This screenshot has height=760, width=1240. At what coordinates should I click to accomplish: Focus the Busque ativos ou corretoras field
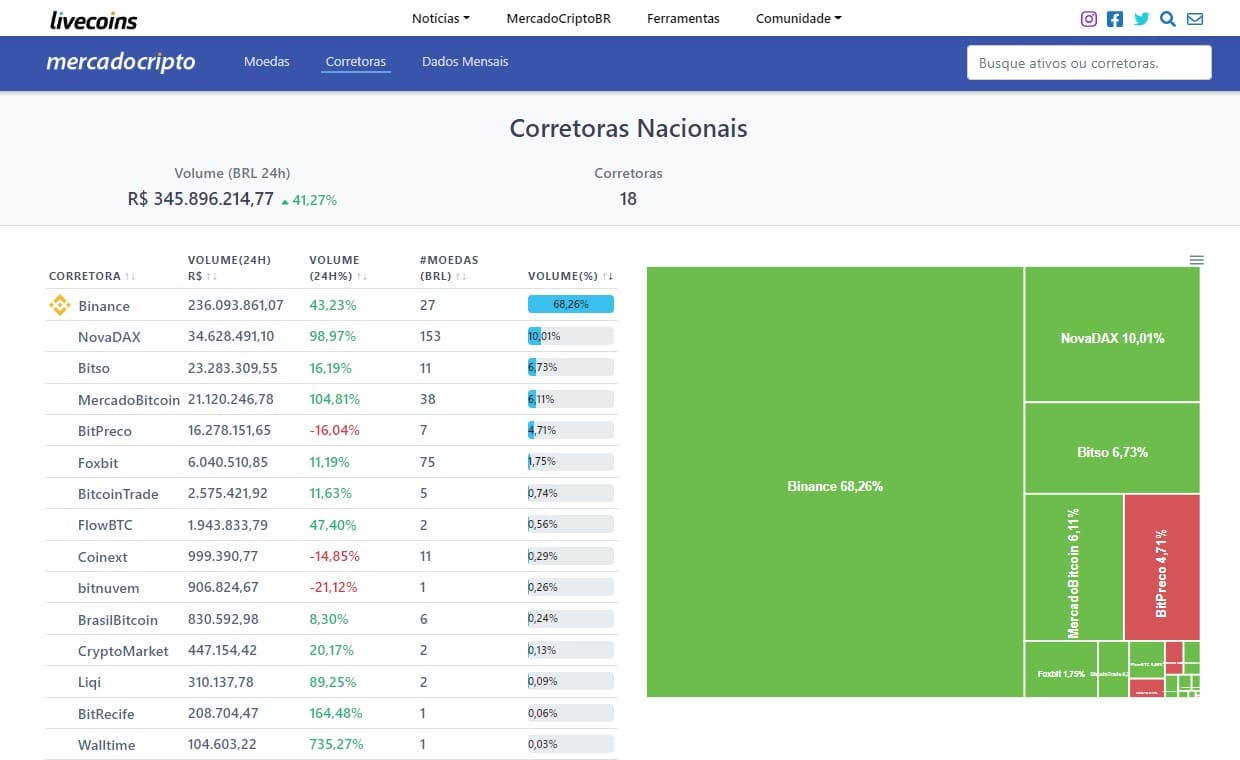click(1089, 62)
